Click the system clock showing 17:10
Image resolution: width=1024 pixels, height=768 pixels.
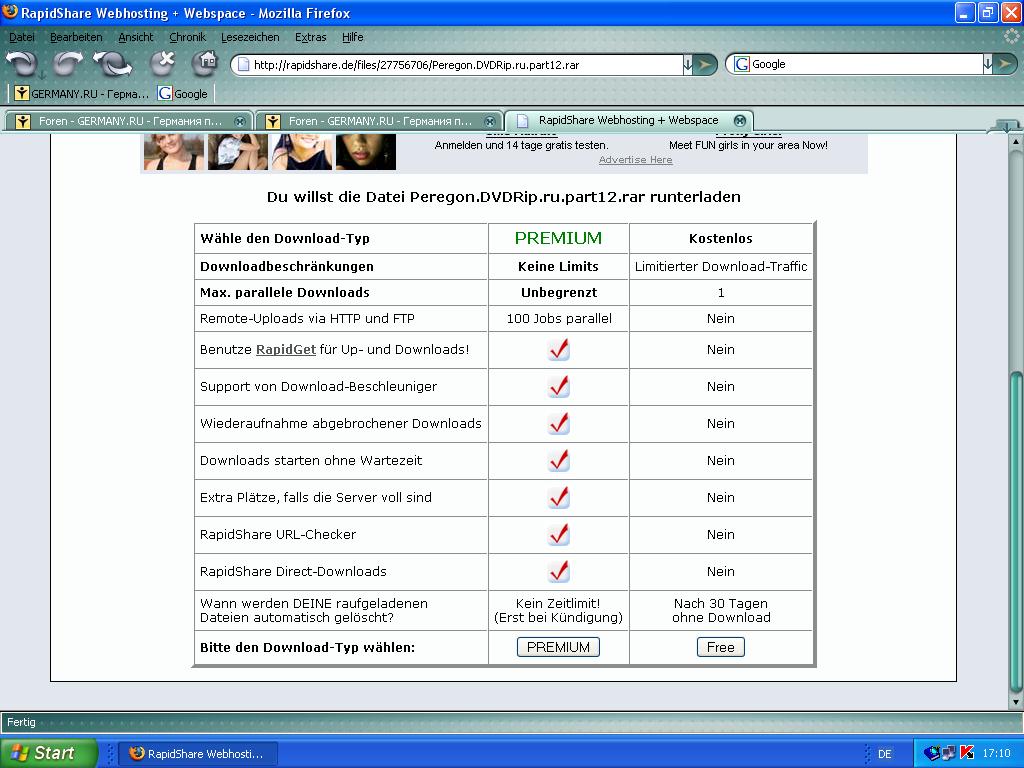[x=996, y=754]
